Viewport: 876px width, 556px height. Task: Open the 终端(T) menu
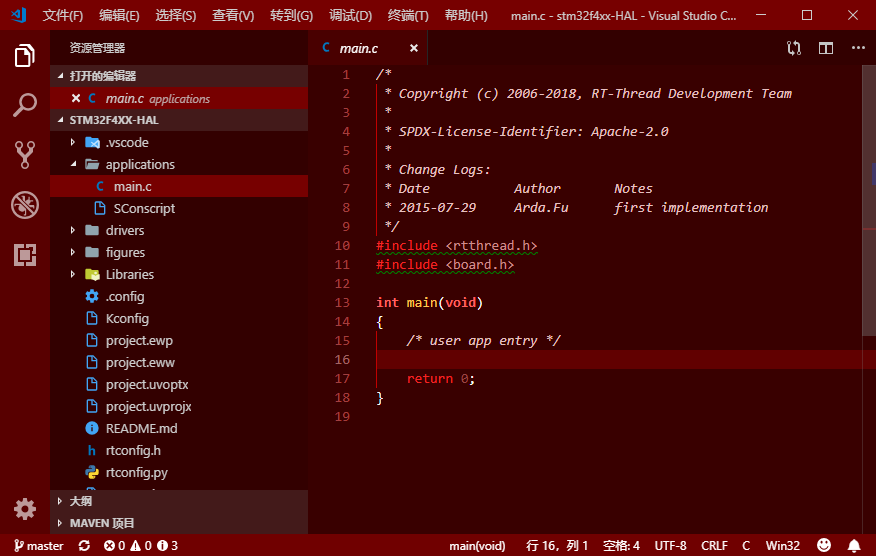click(x=408, y=15)
